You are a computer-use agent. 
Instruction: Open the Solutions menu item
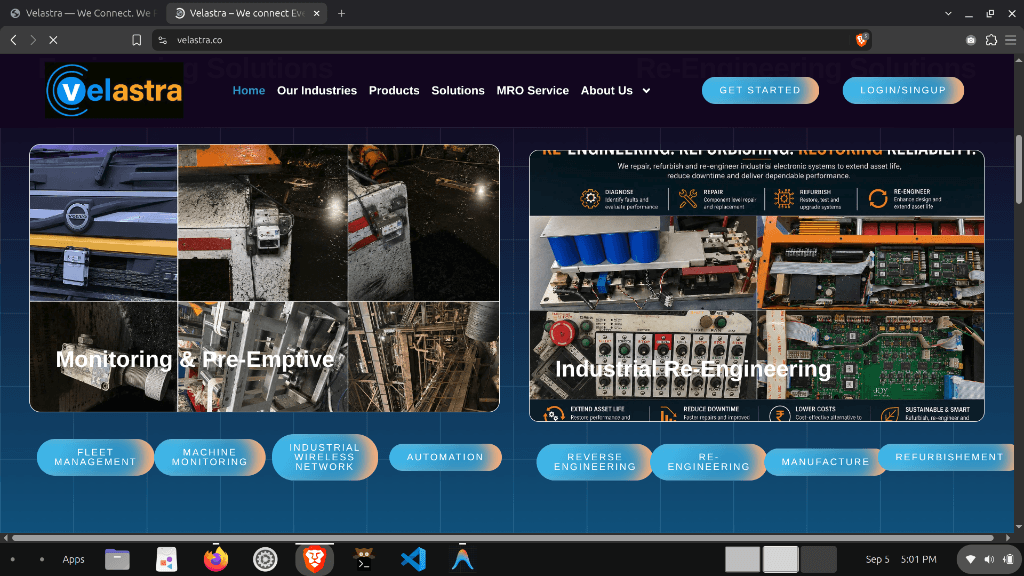[458, 91]
